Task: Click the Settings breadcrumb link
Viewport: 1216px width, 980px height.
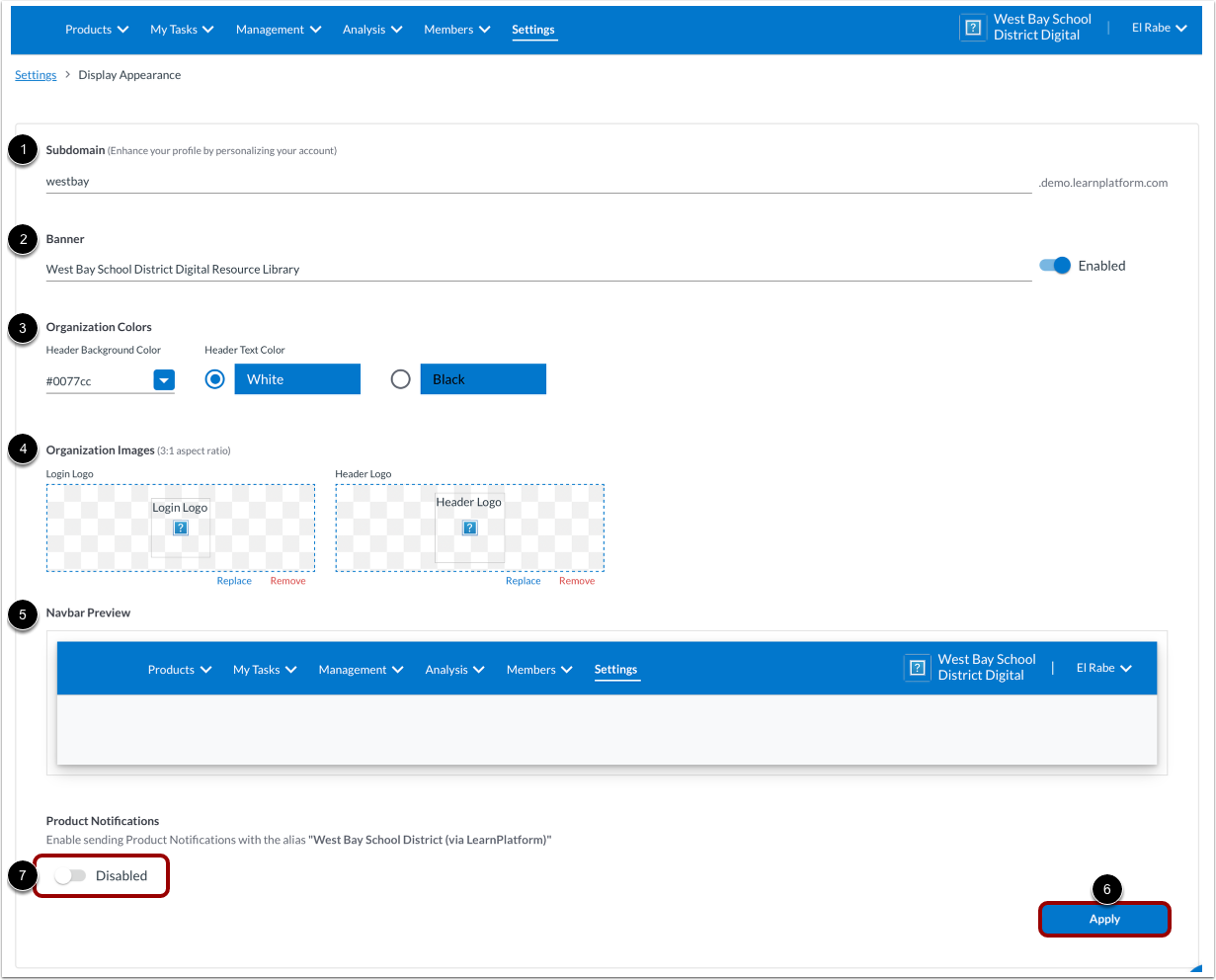Action: coord(36,74)
